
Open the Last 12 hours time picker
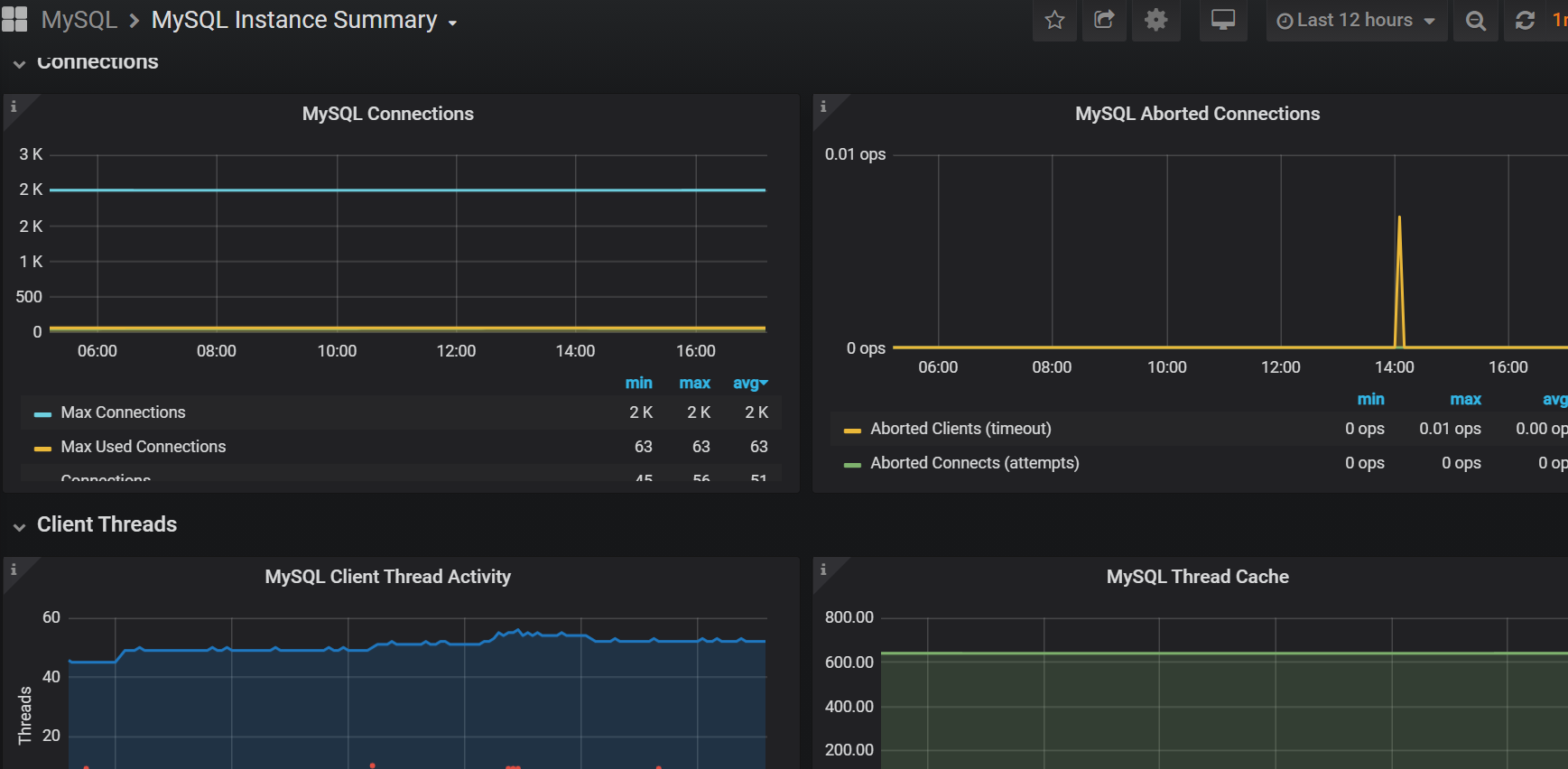1356,20
